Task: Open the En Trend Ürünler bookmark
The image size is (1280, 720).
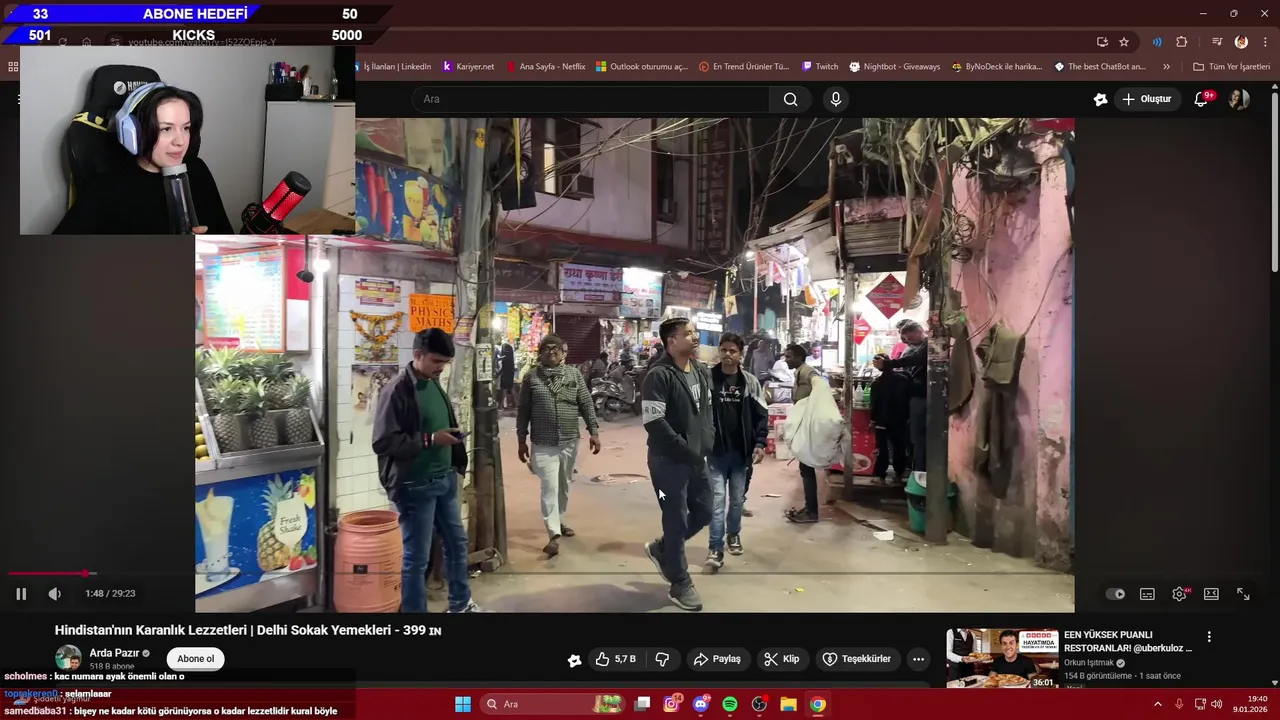Action: pyautogui.click(x=744, y=67)
